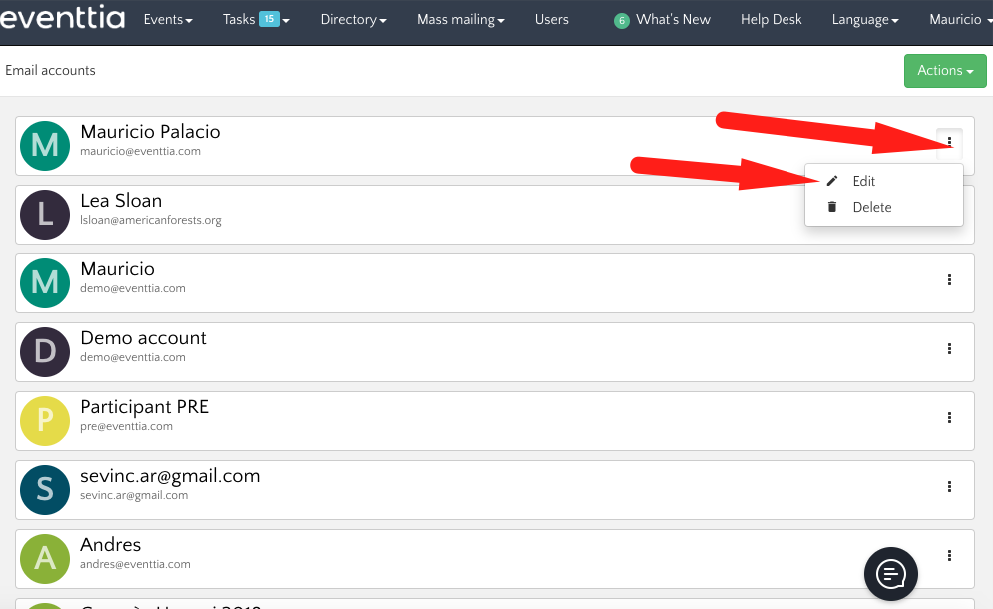The height and width of the screenshot is (609, 993).
Task: Click the Eventtia logo
Action: (x=62, y=19)
